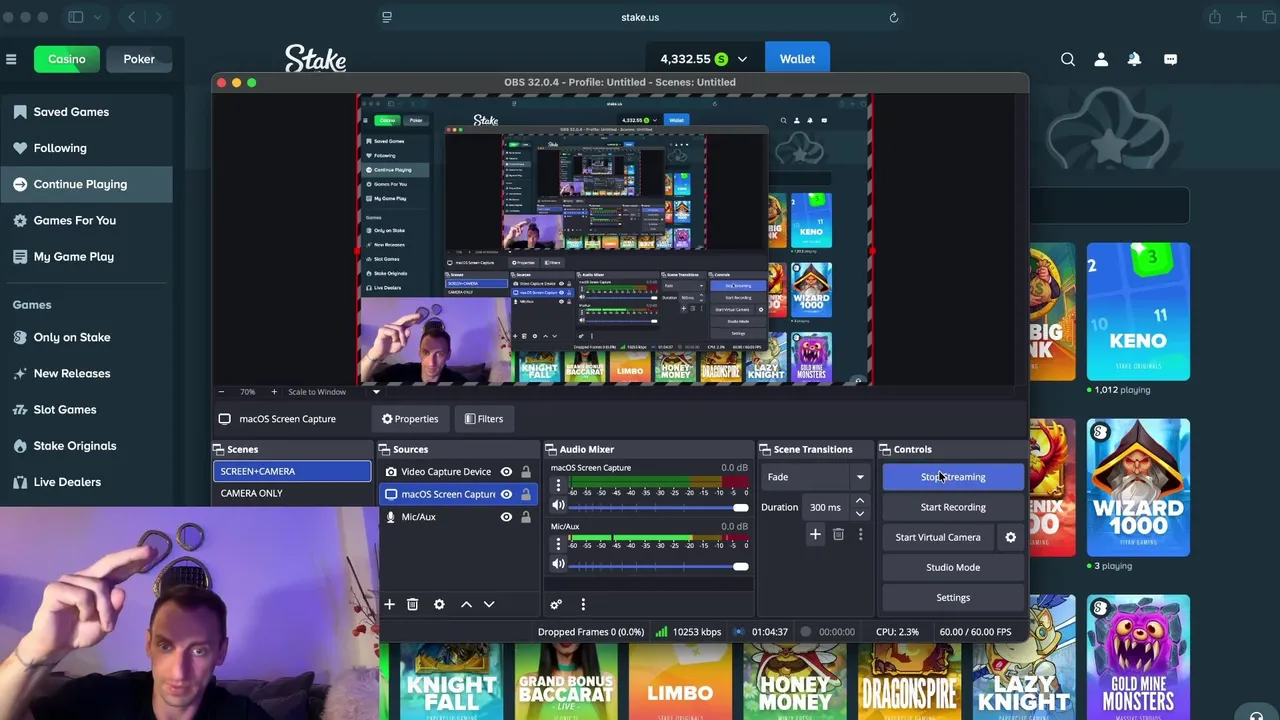Image resolution: width=1280 pixels, height=720 pixels.
Task: Open the Keno game thumbnail
Action: pyautogui.click(x=1138, y=312)
